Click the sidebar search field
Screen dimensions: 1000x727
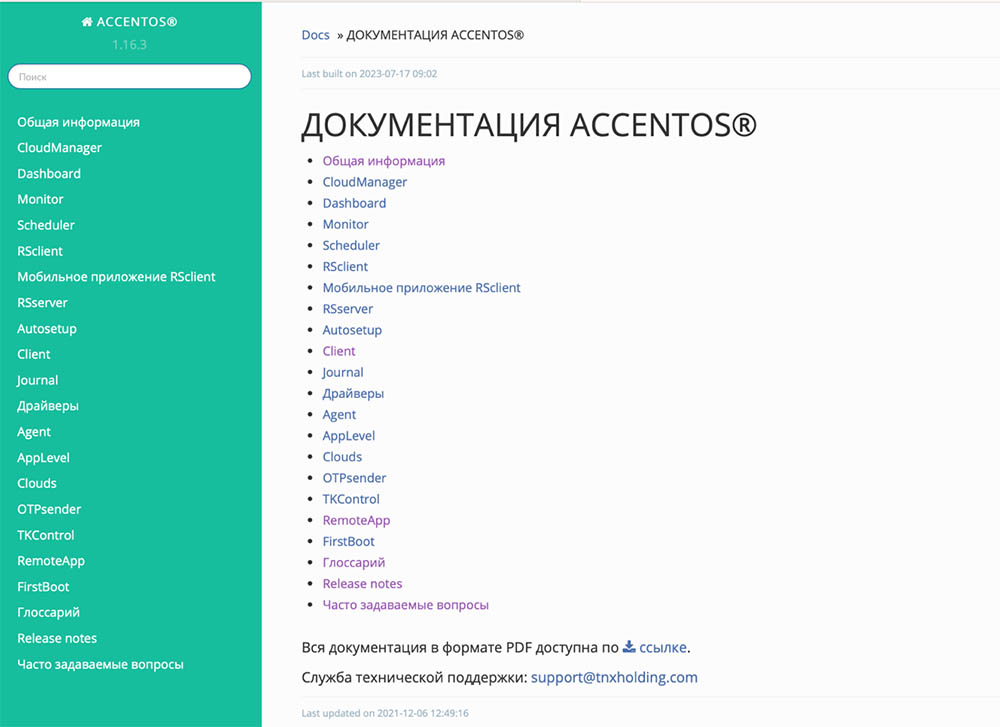coord(129,76)
